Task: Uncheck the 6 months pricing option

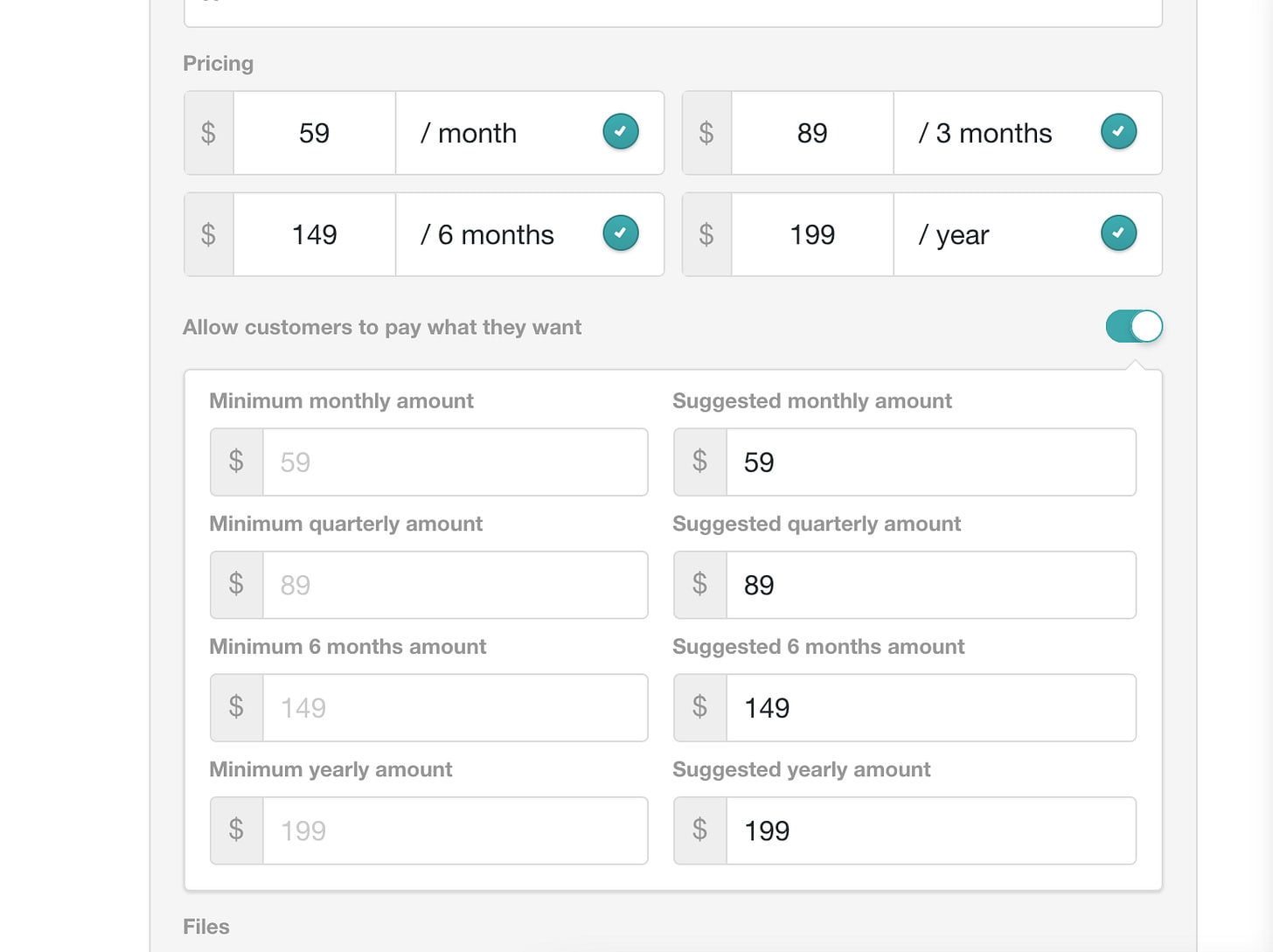Action: point(621,233)
